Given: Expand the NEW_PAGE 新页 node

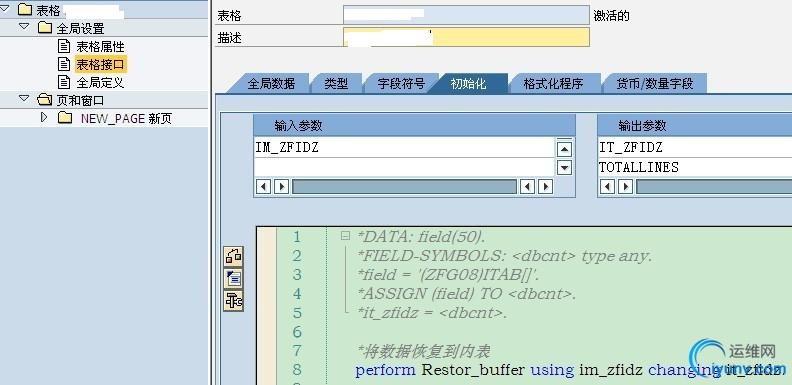Looking at the screenshot, I should tap(44, 117).
